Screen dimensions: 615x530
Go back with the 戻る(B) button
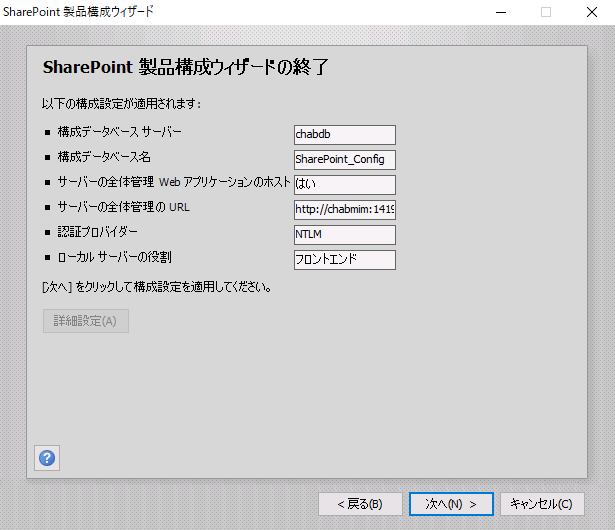[x=360, y=504]
